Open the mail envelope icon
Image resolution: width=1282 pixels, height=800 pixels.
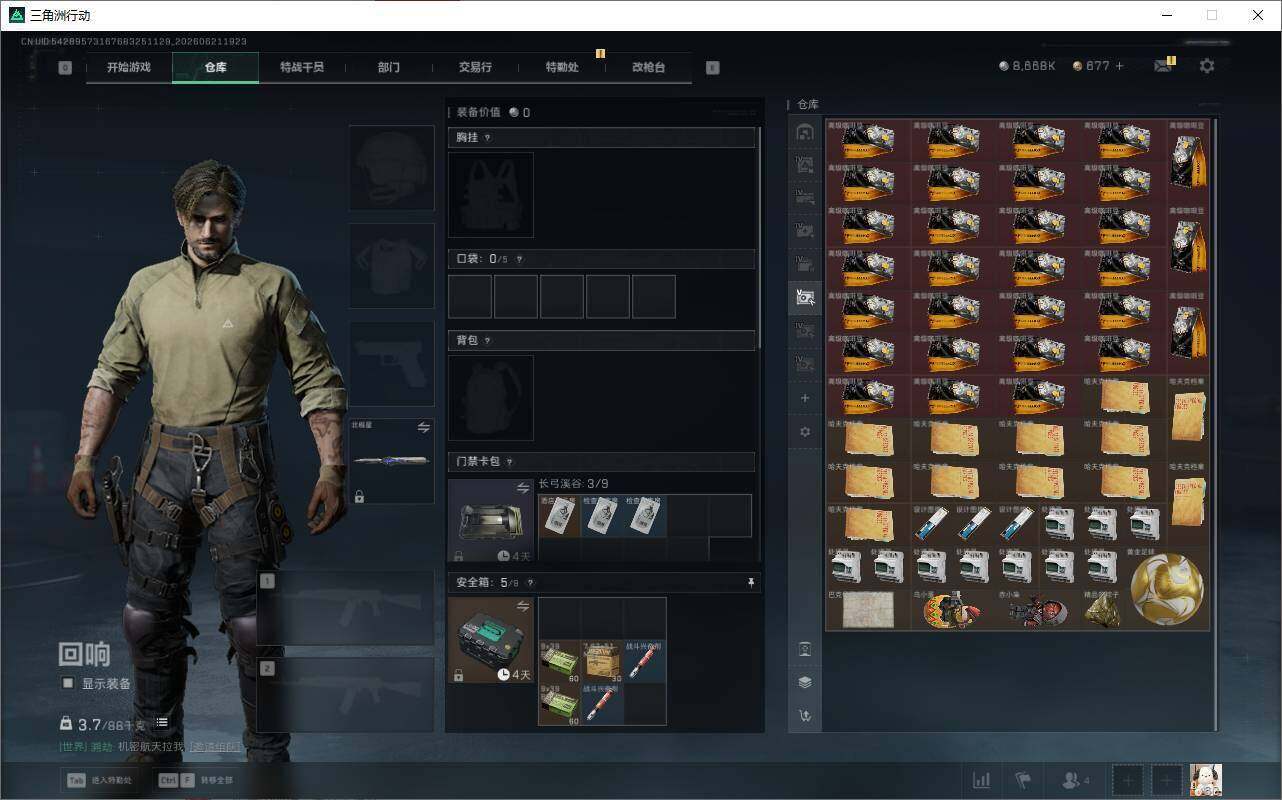1162,66
